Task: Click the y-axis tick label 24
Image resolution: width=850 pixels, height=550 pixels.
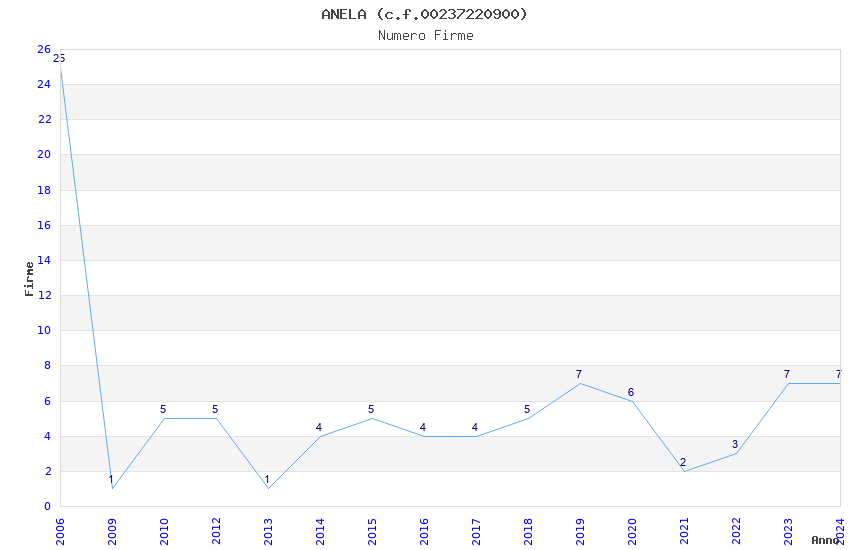Action: [x=44, y=84]
